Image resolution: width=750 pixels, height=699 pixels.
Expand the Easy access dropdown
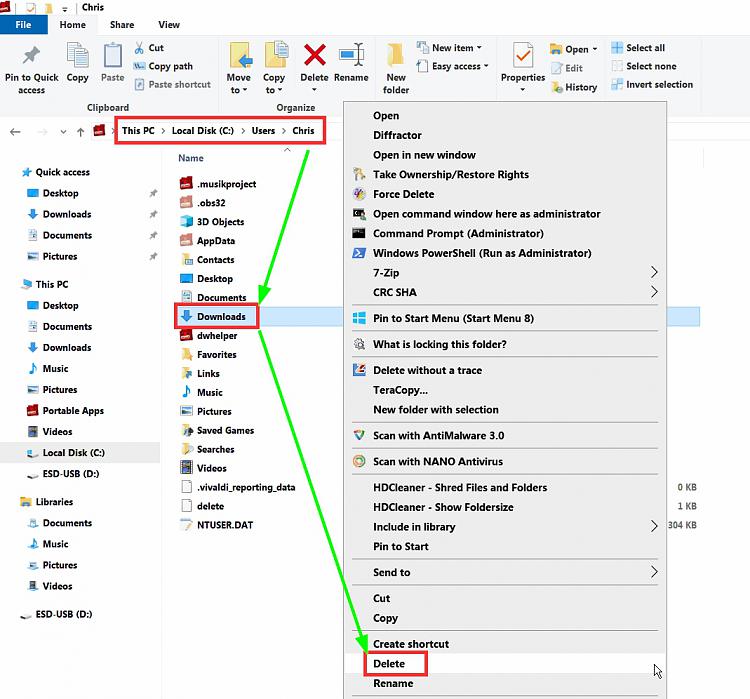point(486,66)
